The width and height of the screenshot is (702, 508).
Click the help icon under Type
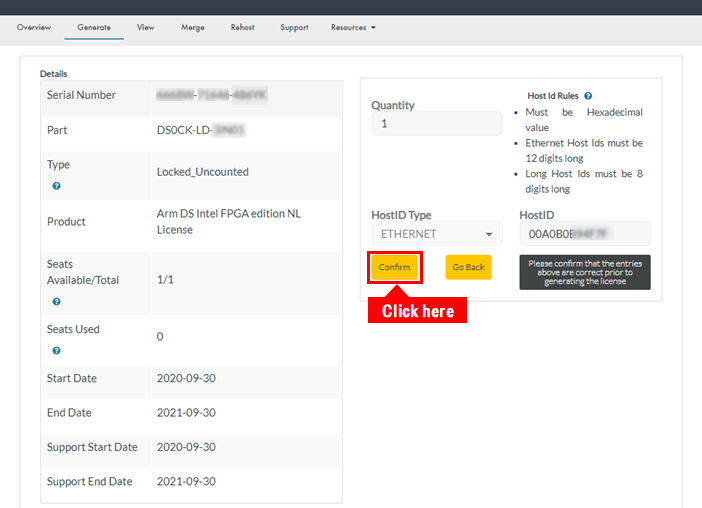click(x=56, y=186)
